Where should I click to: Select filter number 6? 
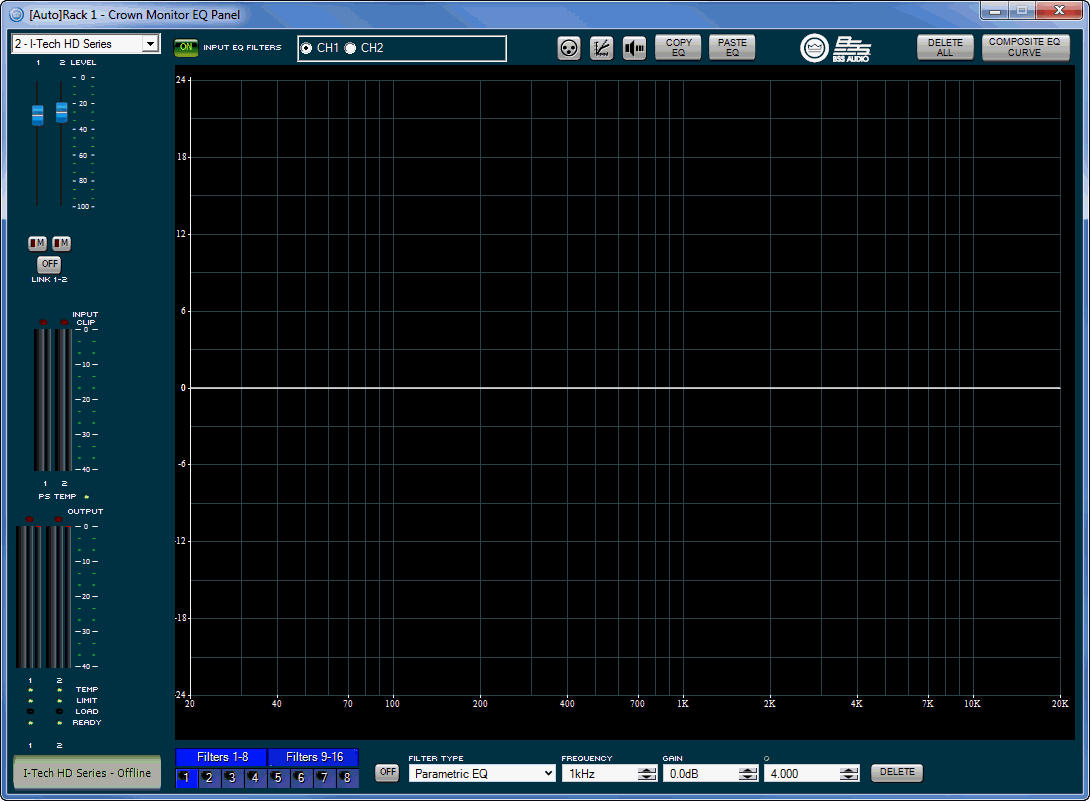pos(301,777)
